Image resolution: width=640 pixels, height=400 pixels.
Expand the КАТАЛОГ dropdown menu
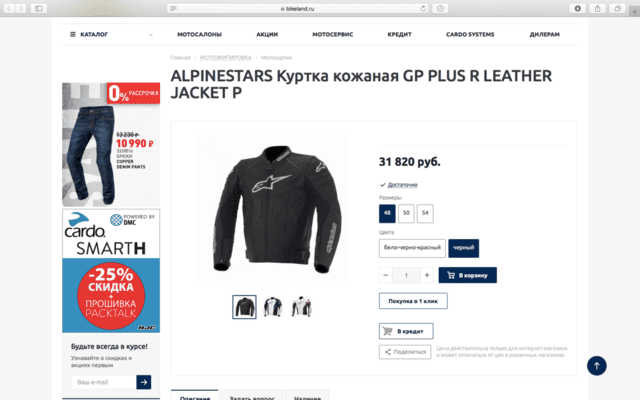pos(111,34)
